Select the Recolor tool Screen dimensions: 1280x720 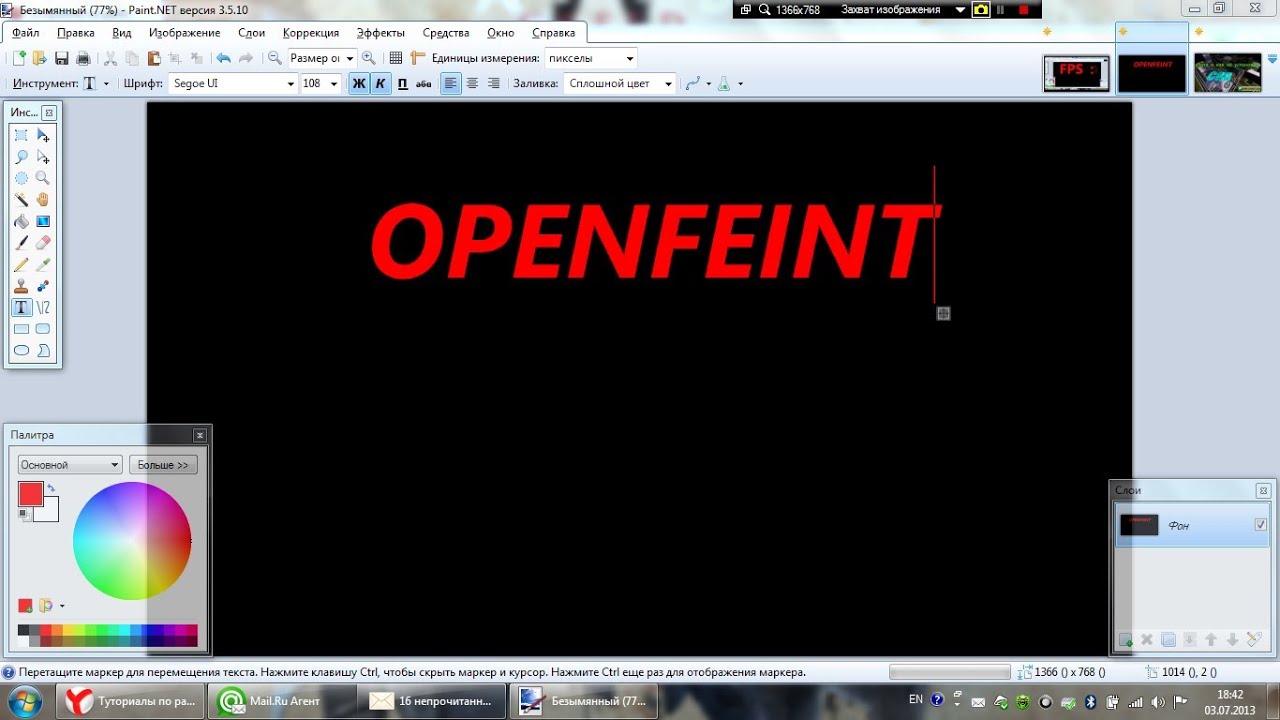click(43, 286)
